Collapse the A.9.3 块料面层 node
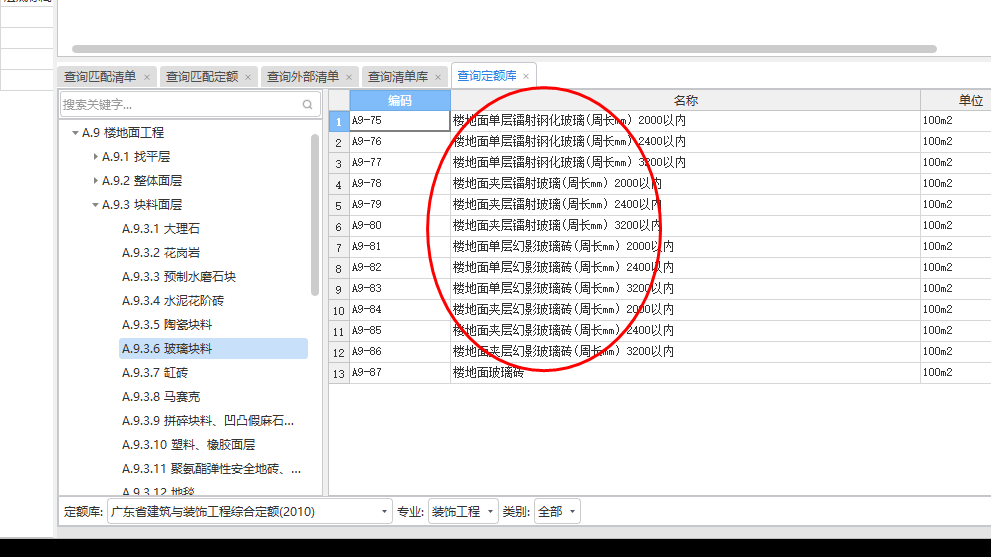991x557 pixels. 95,205
